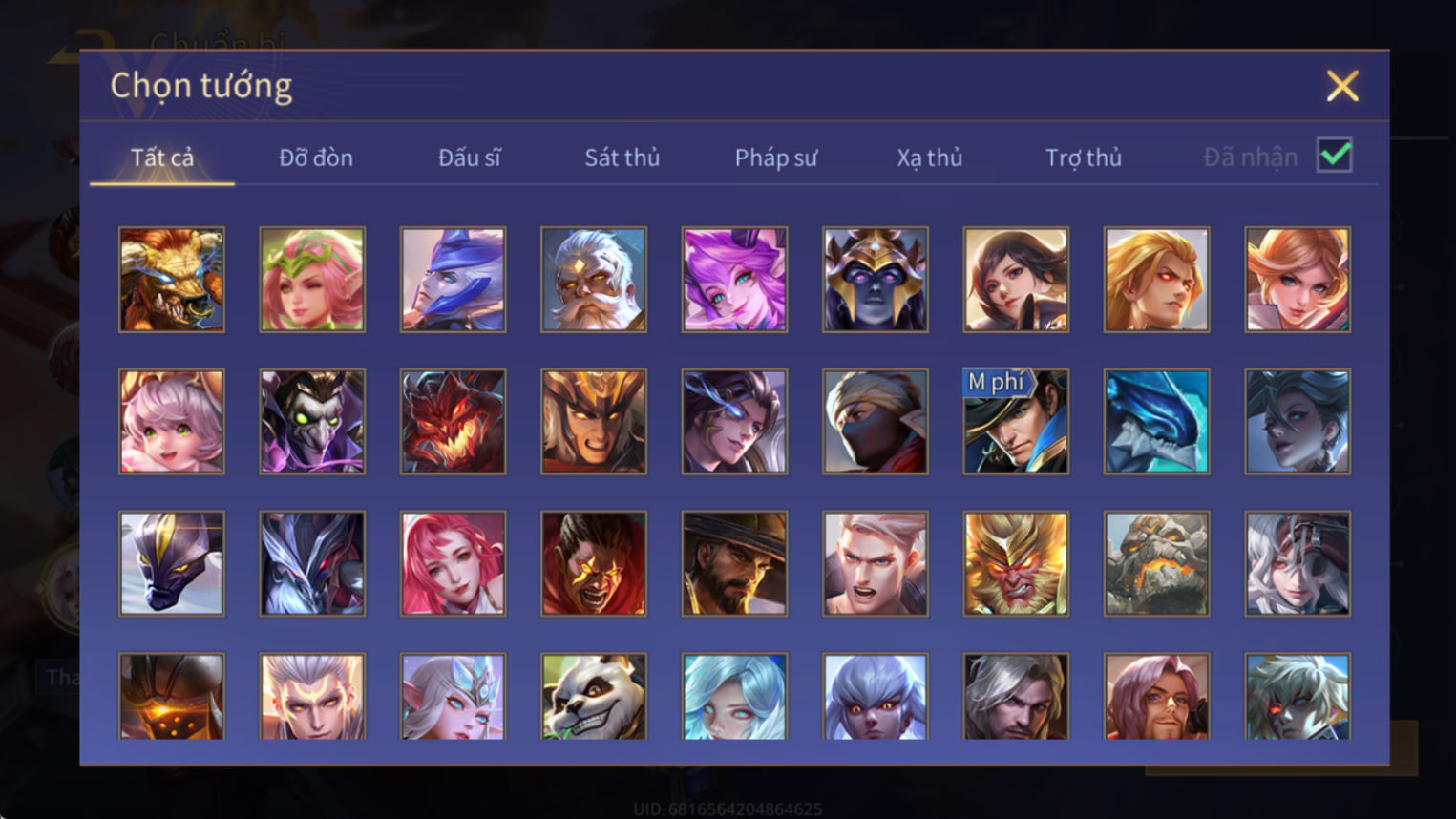Pick the golden monkey king hero
This screenshot has height=819, width=1456.
point(1016,563)
